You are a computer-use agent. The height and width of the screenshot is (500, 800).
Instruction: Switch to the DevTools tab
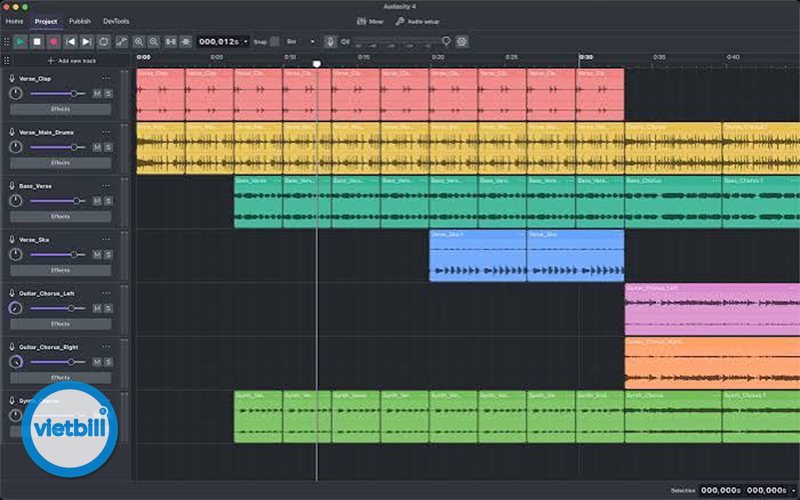click(116, 21)
